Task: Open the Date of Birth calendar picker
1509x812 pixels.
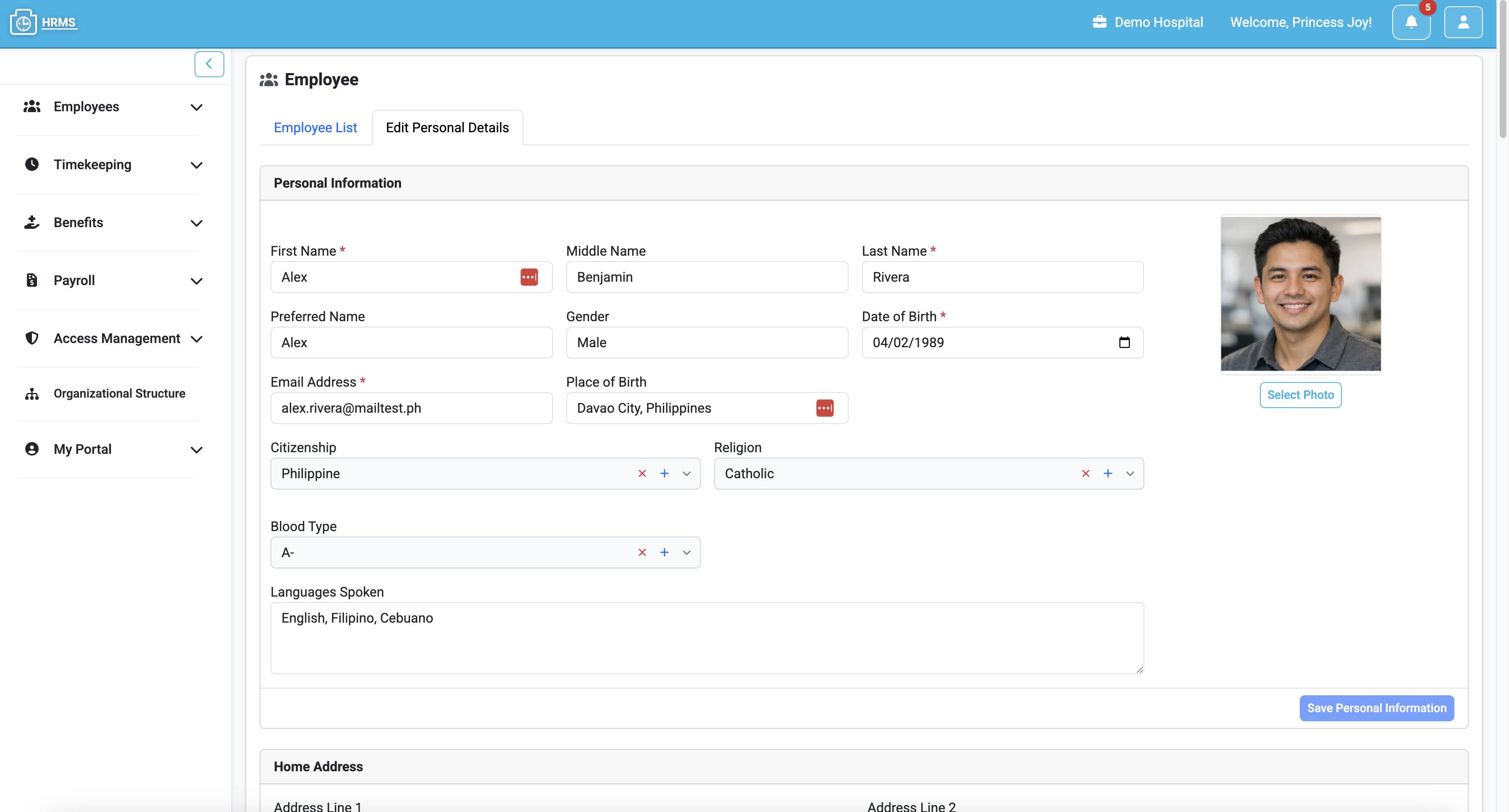Action: (x=1124, y=343)
